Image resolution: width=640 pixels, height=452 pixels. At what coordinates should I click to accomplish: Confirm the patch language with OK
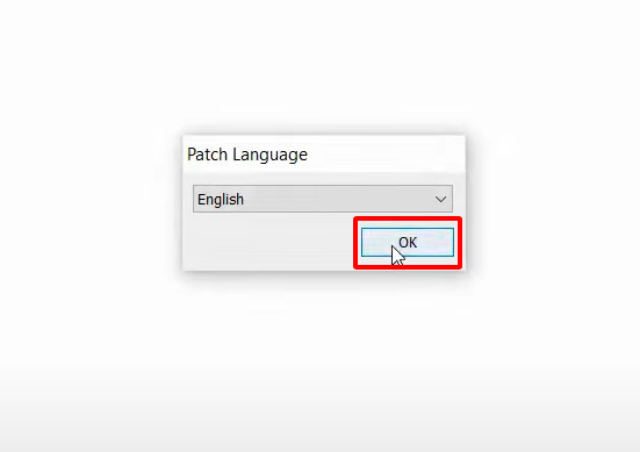tap(407, 243)
